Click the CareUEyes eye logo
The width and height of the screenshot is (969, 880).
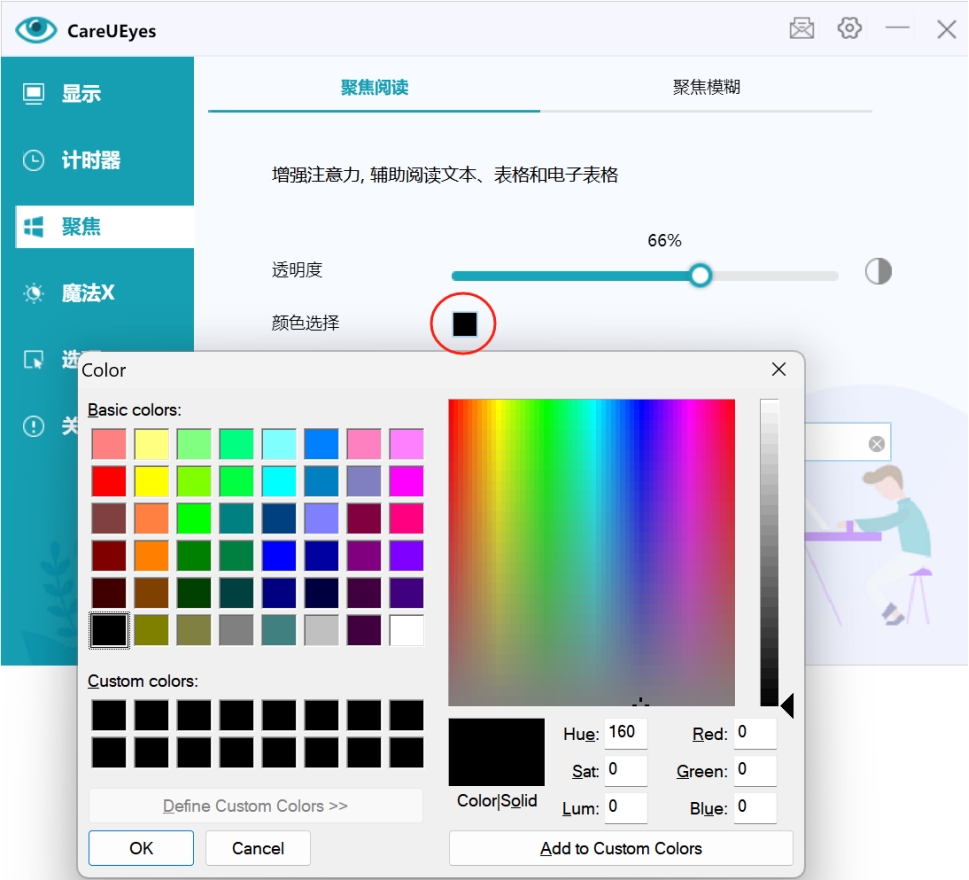tap(36, 30)
